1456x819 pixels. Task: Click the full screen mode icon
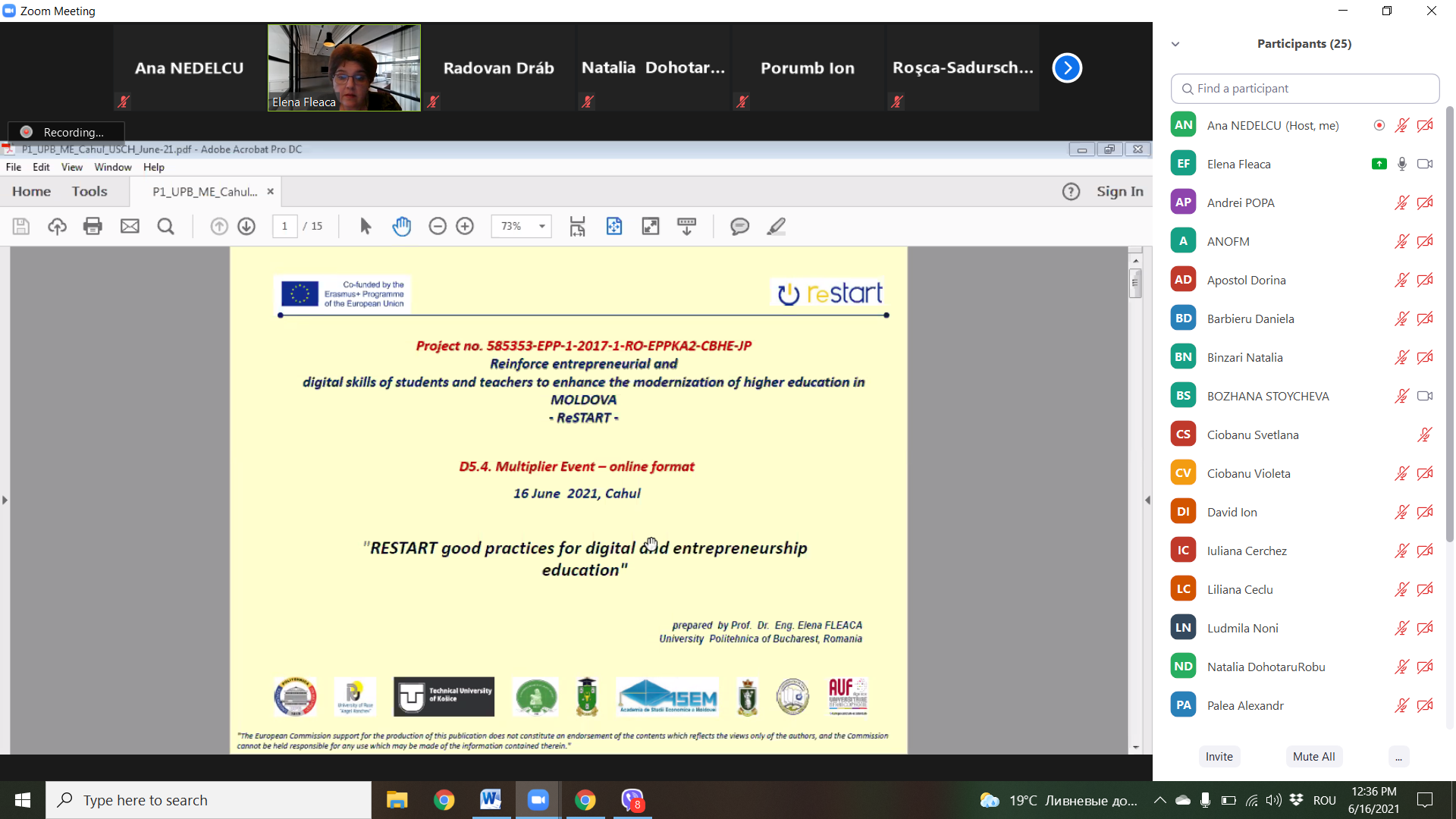coord(651,226)
